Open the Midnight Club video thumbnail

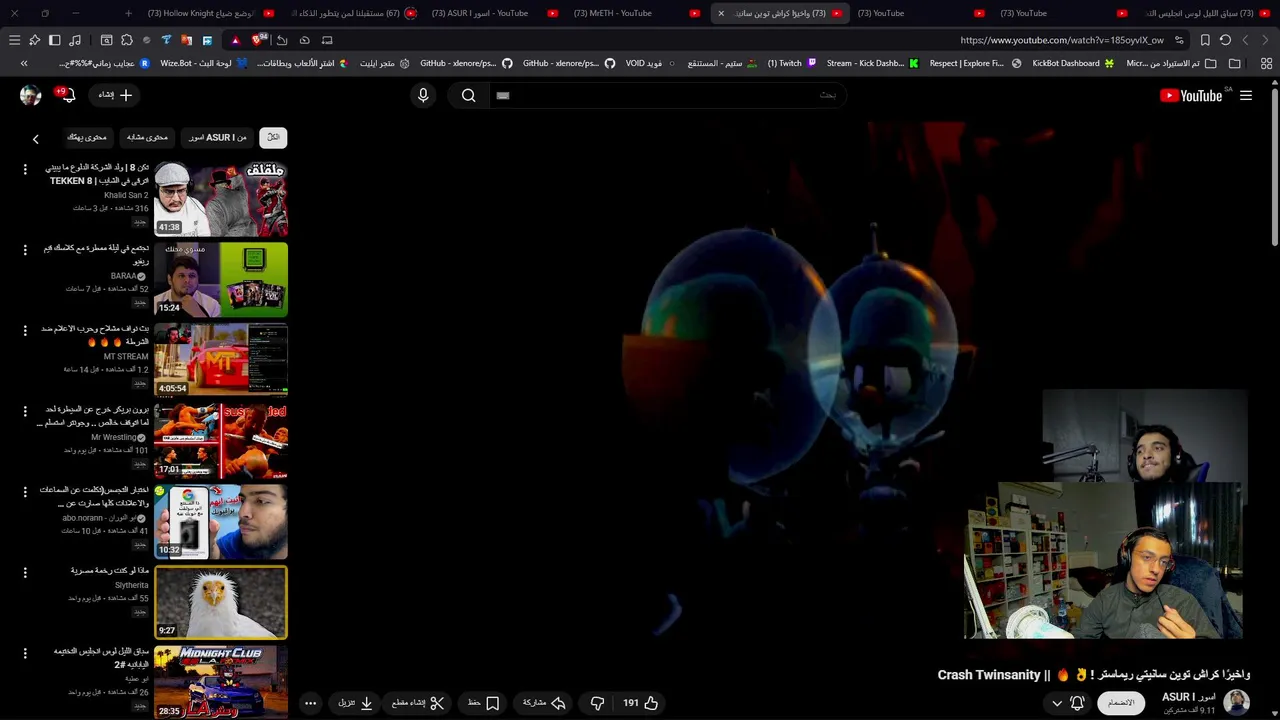(x=221, y=682)
